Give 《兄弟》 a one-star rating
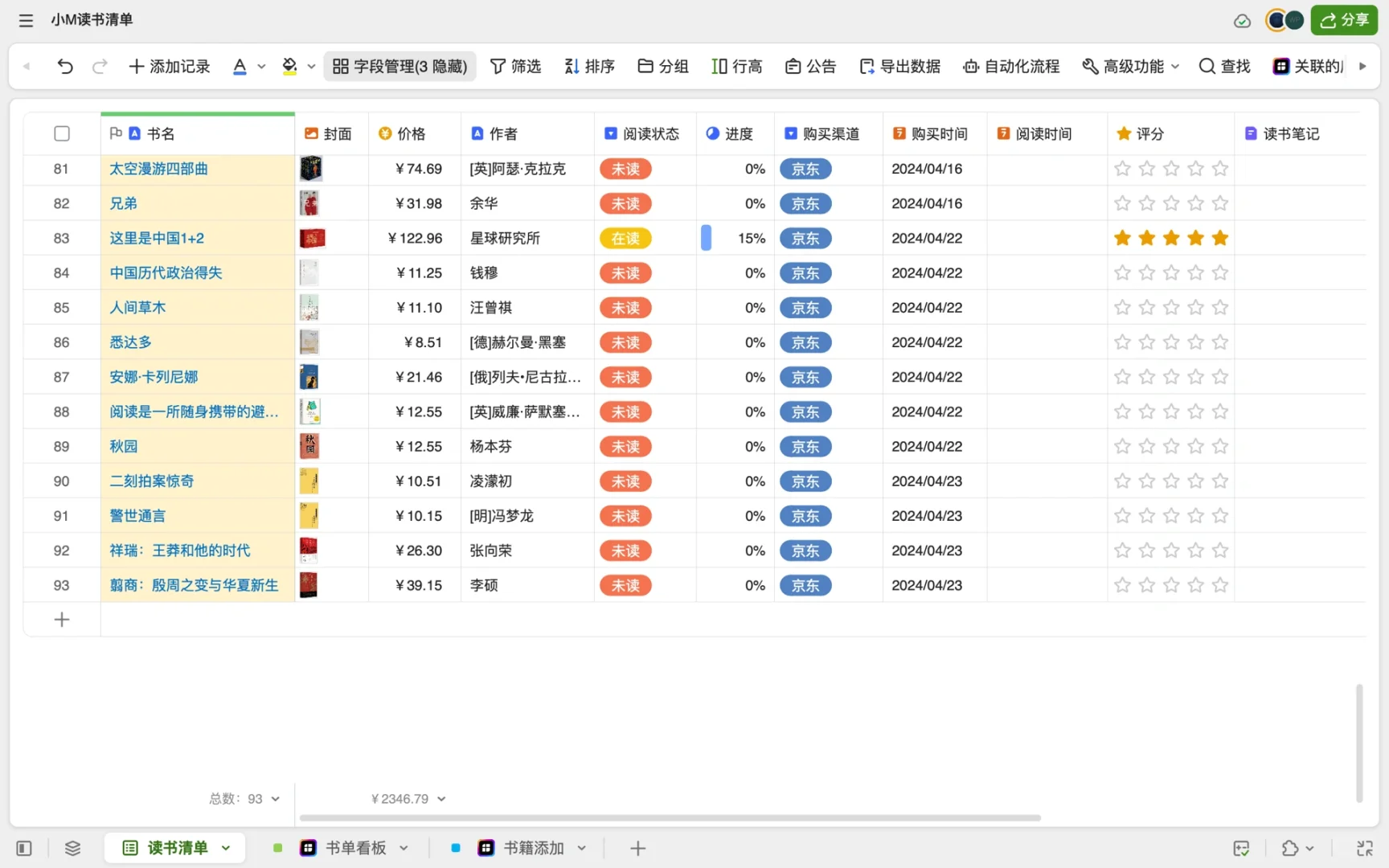The width and height of the screenshot is (1389, 868). click(1122, 203)
